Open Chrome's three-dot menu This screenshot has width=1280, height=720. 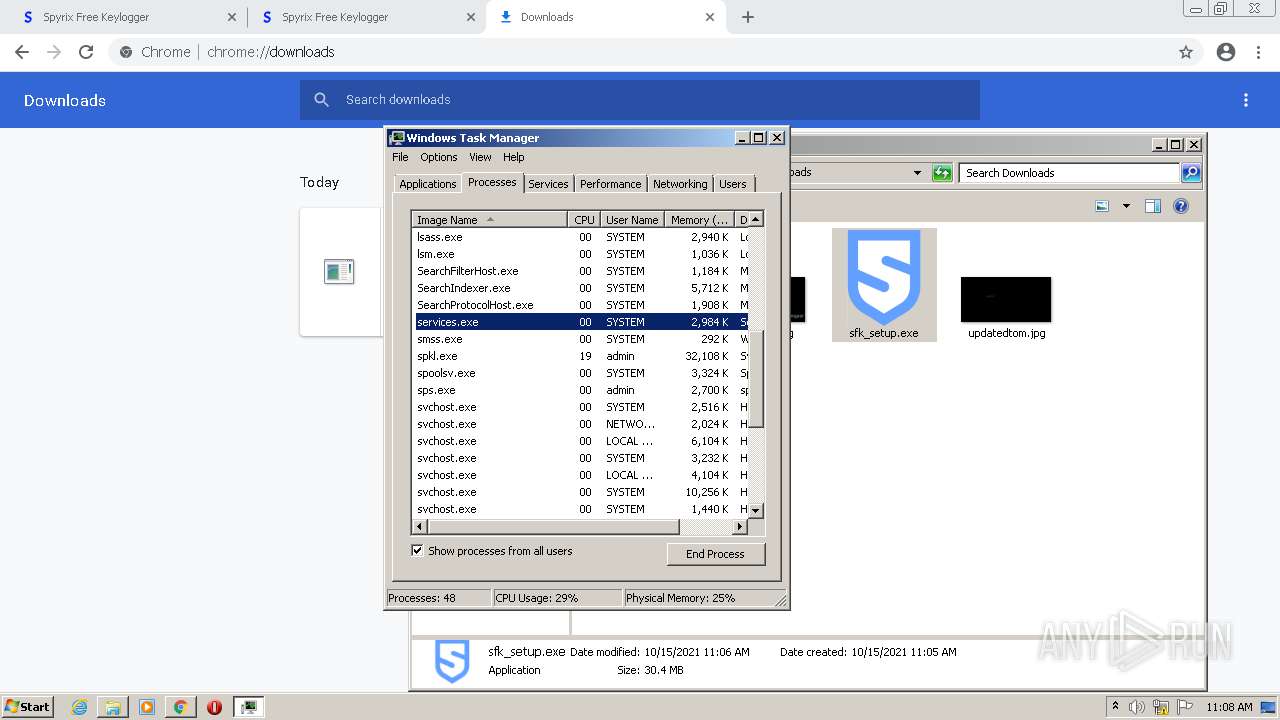[x=1259, y=52]
